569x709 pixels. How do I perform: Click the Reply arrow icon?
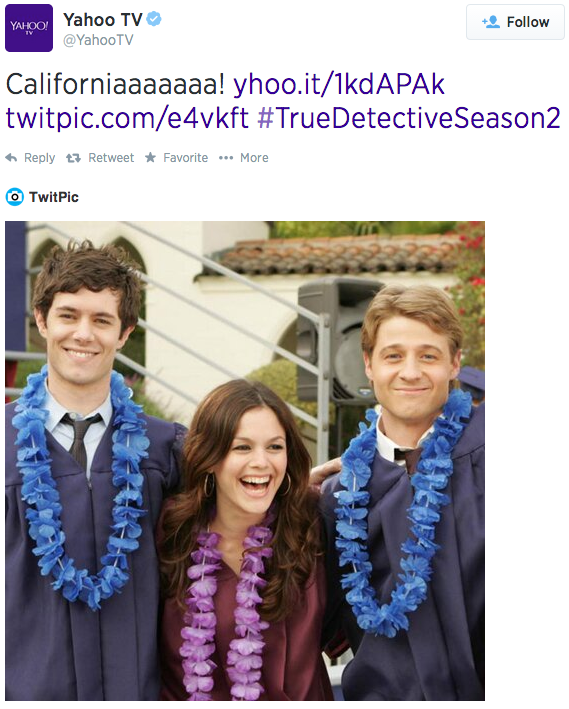point(11,158)
